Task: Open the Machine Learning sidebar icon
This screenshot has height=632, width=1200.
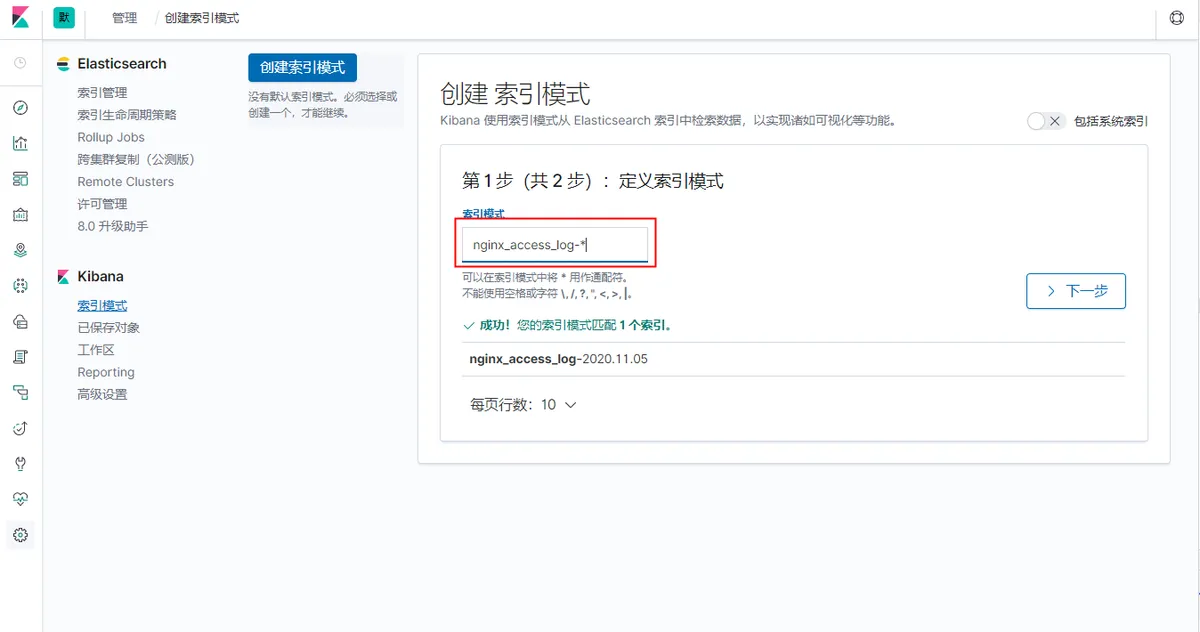Action: (x=20, y=286)
